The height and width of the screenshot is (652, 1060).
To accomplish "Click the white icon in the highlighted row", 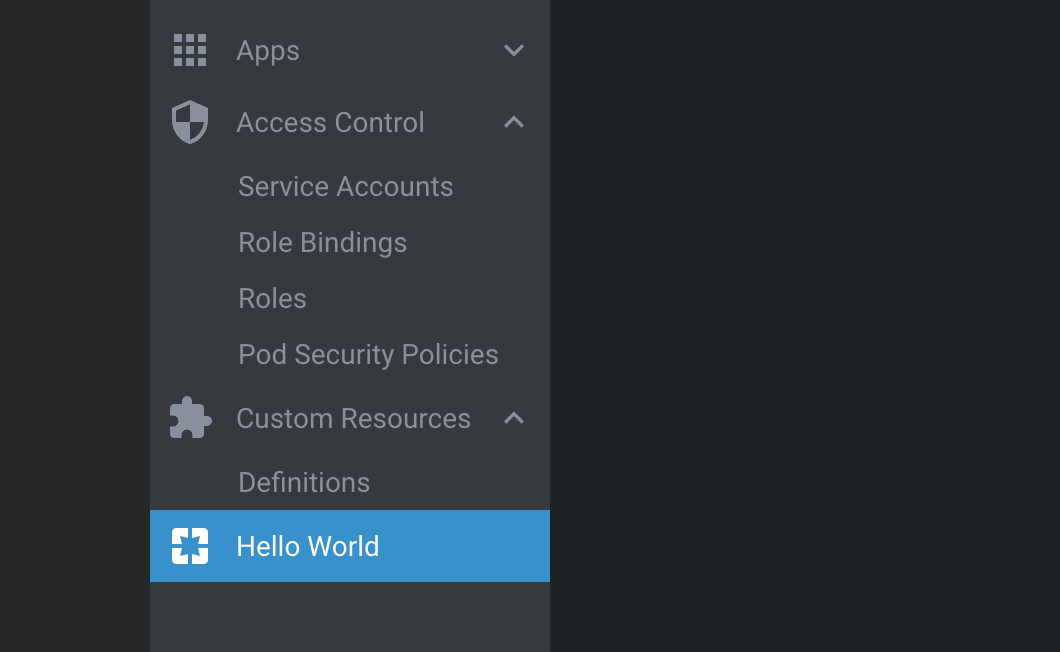I will coord(190,546).
